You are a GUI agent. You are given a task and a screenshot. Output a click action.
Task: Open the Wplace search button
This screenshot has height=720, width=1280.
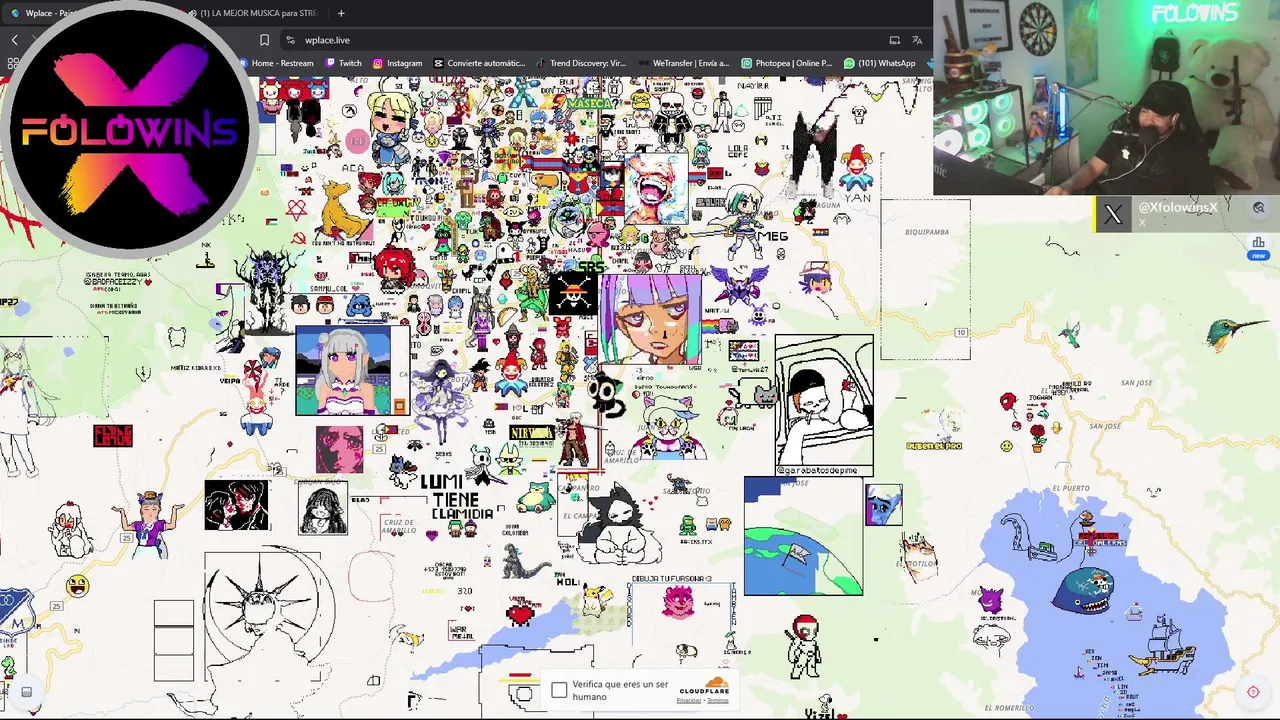coord(1259,208)
